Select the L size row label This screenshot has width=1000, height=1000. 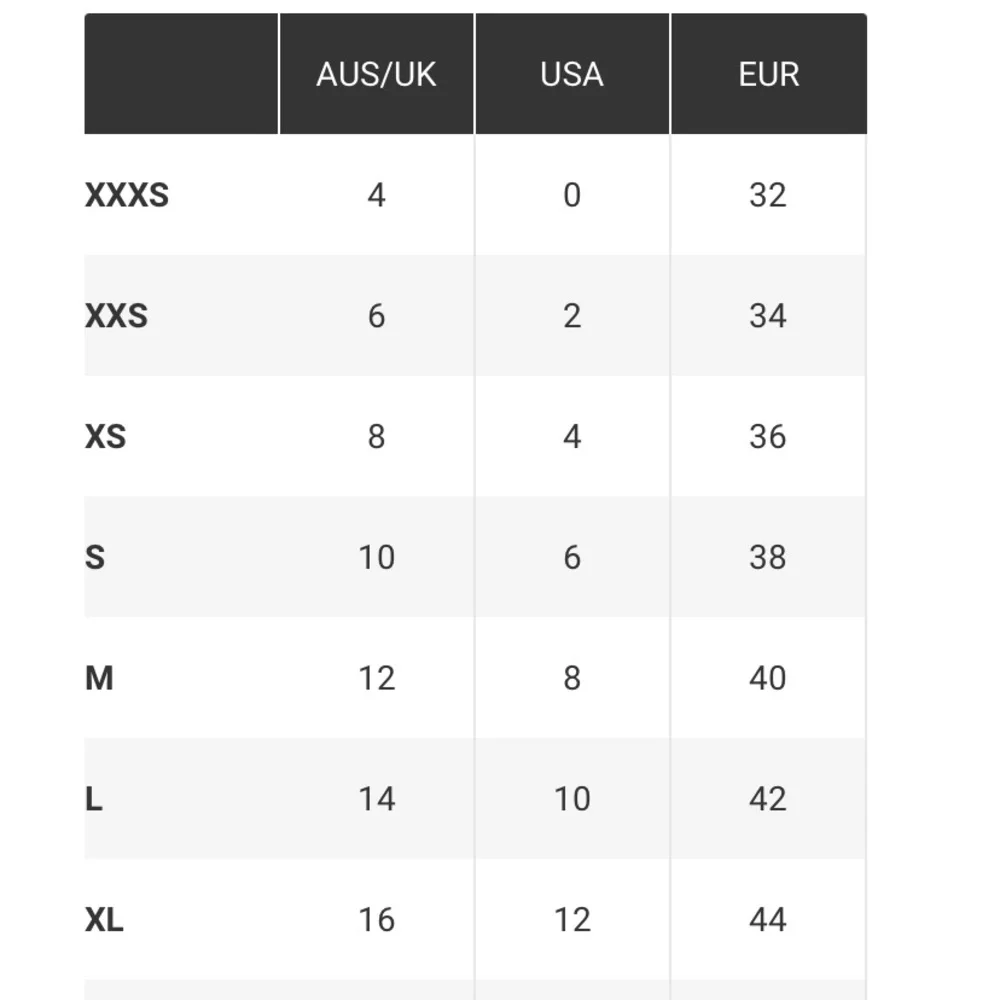[x=94, y=799]
